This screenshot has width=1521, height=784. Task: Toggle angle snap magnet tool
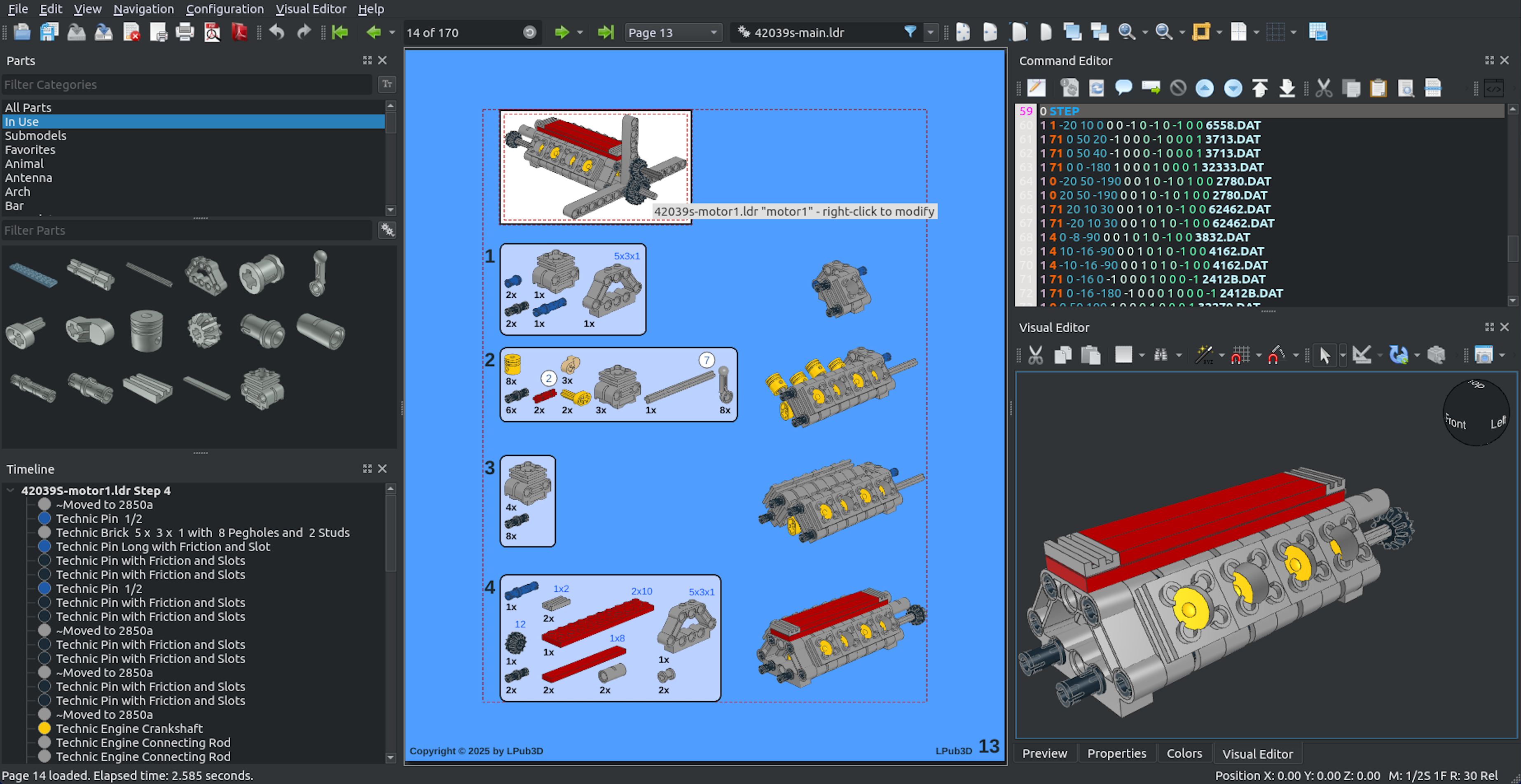1276,355
